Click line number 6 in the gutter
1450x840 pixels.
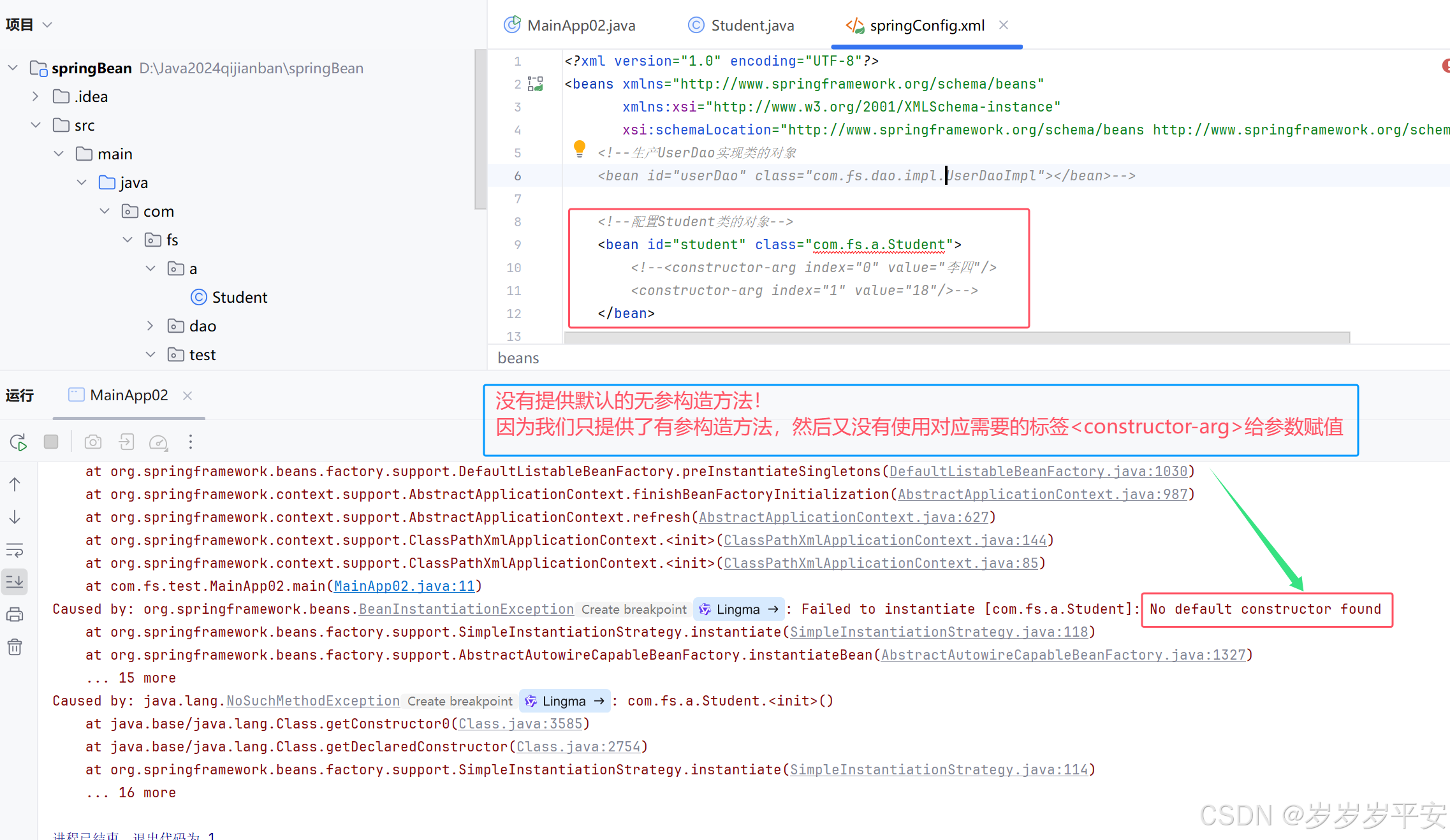pos(518,176)
